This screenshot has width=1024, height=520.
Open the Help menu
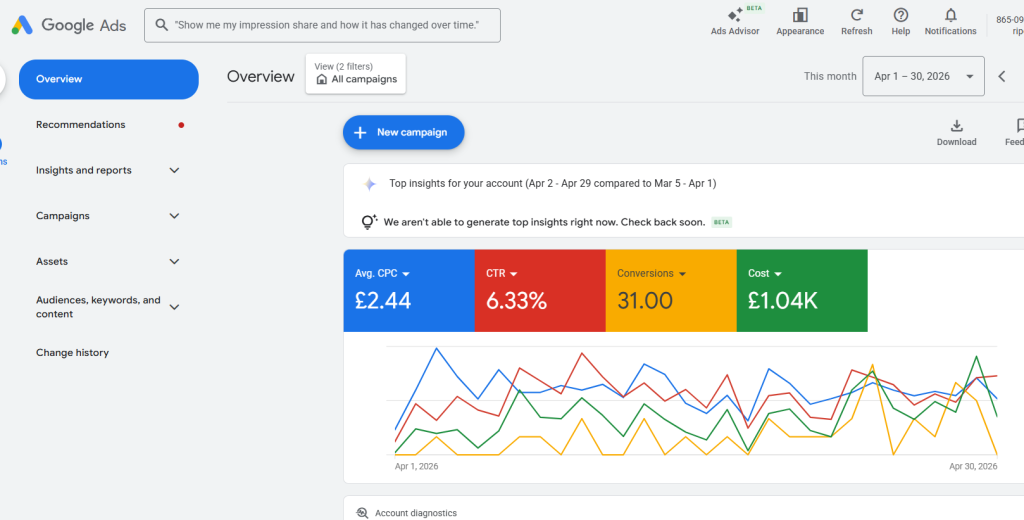[x=901, y=21]
